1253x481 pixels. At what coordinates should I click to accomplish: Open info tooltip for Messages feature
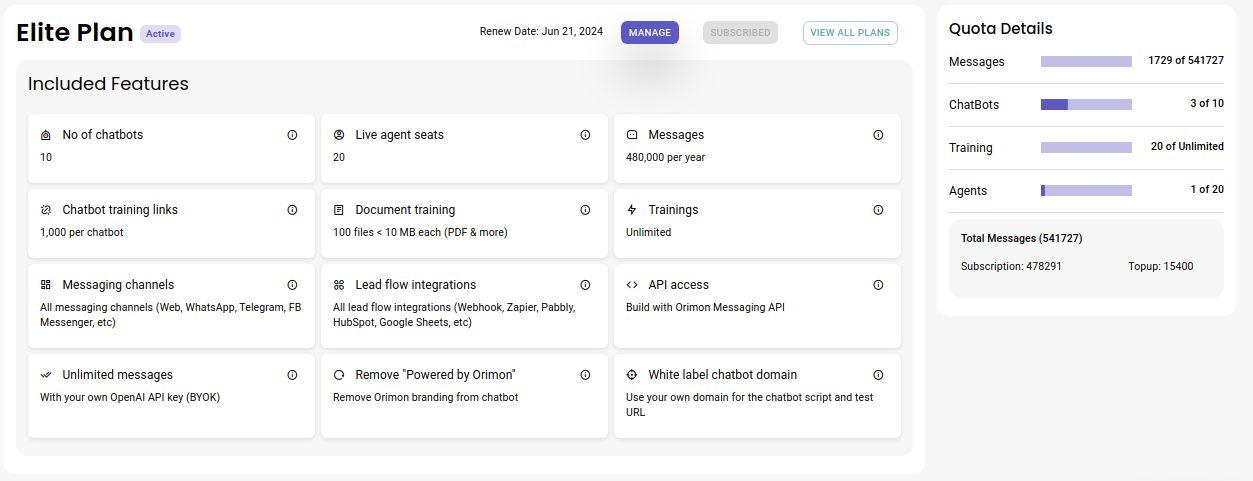878,135
